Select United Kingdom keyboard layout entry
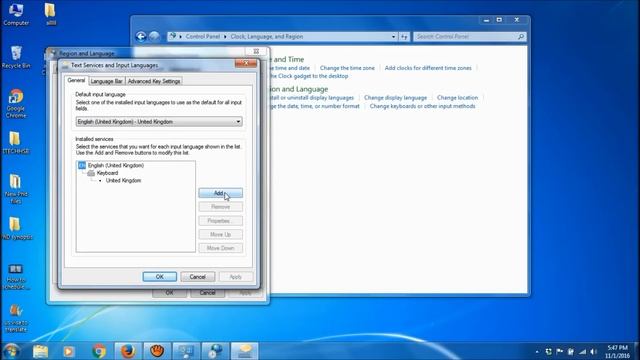This screenshot has height=360, width=640. coord(123,180)
